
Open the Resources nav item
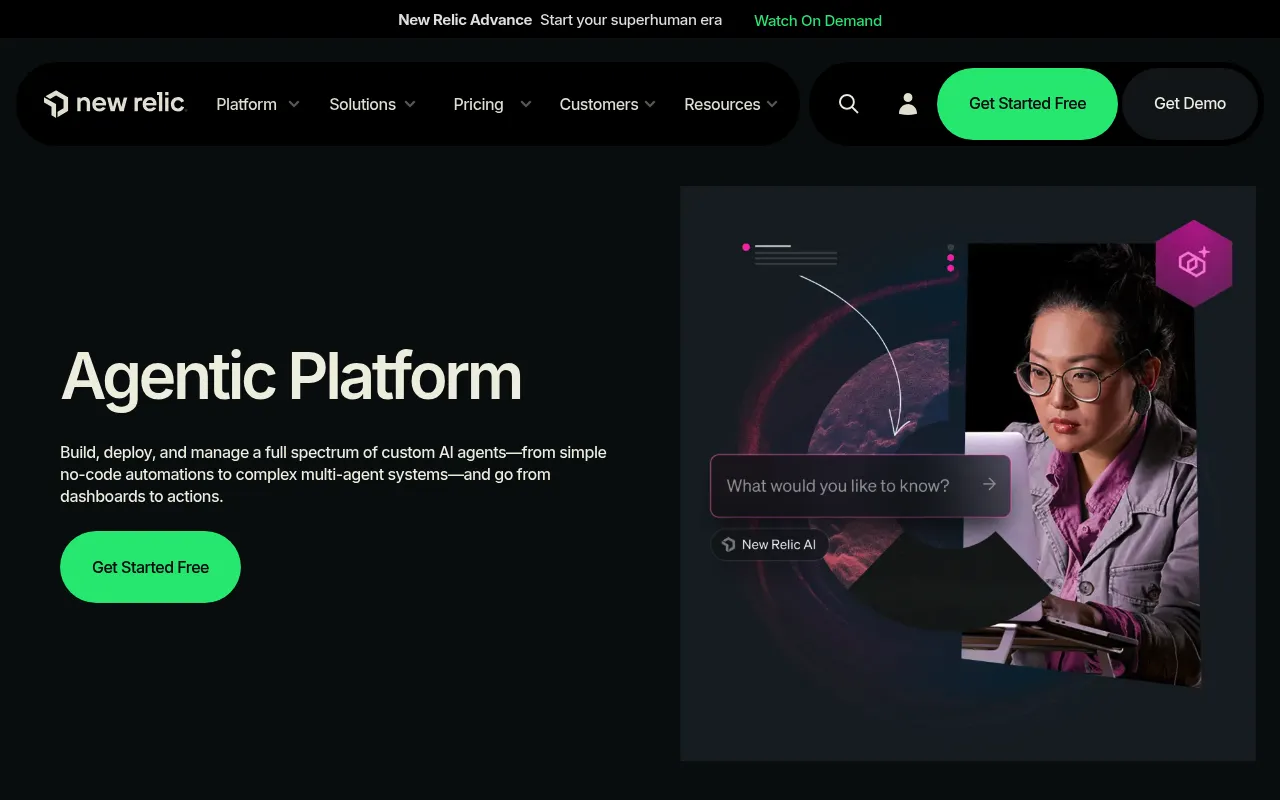[x=722, y=104]
